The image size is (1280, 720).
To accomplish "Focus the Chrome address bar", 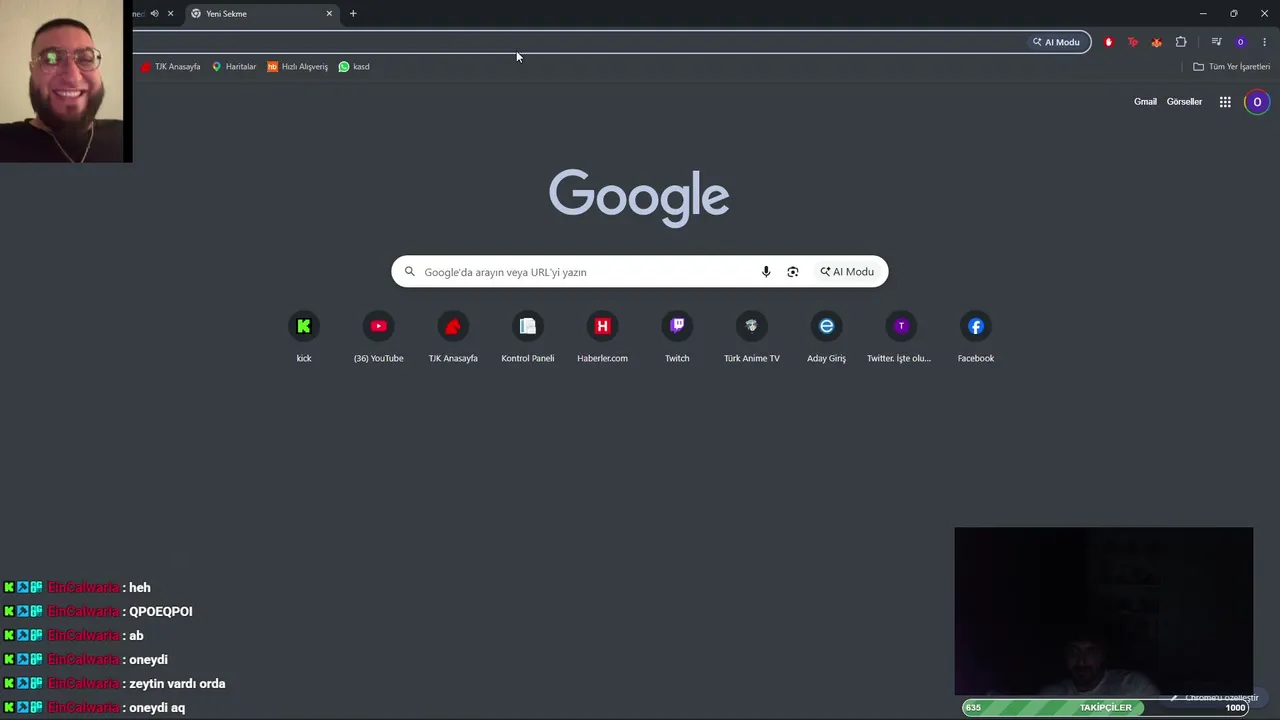I will tap(580, 42).
